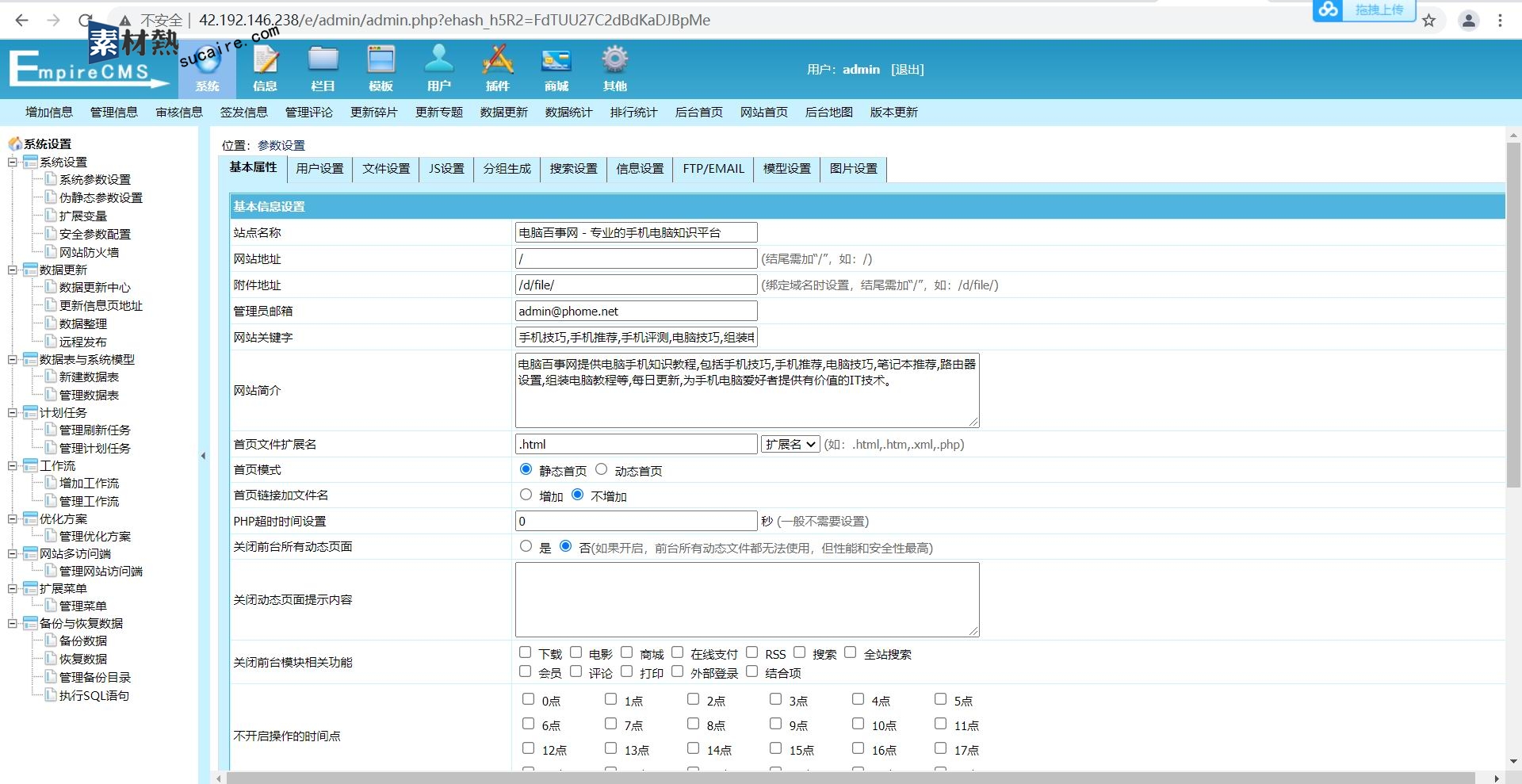Click the forward arrow in browser
The width and height of the screenshot is (1522, 784).
[x=53, y=21]
